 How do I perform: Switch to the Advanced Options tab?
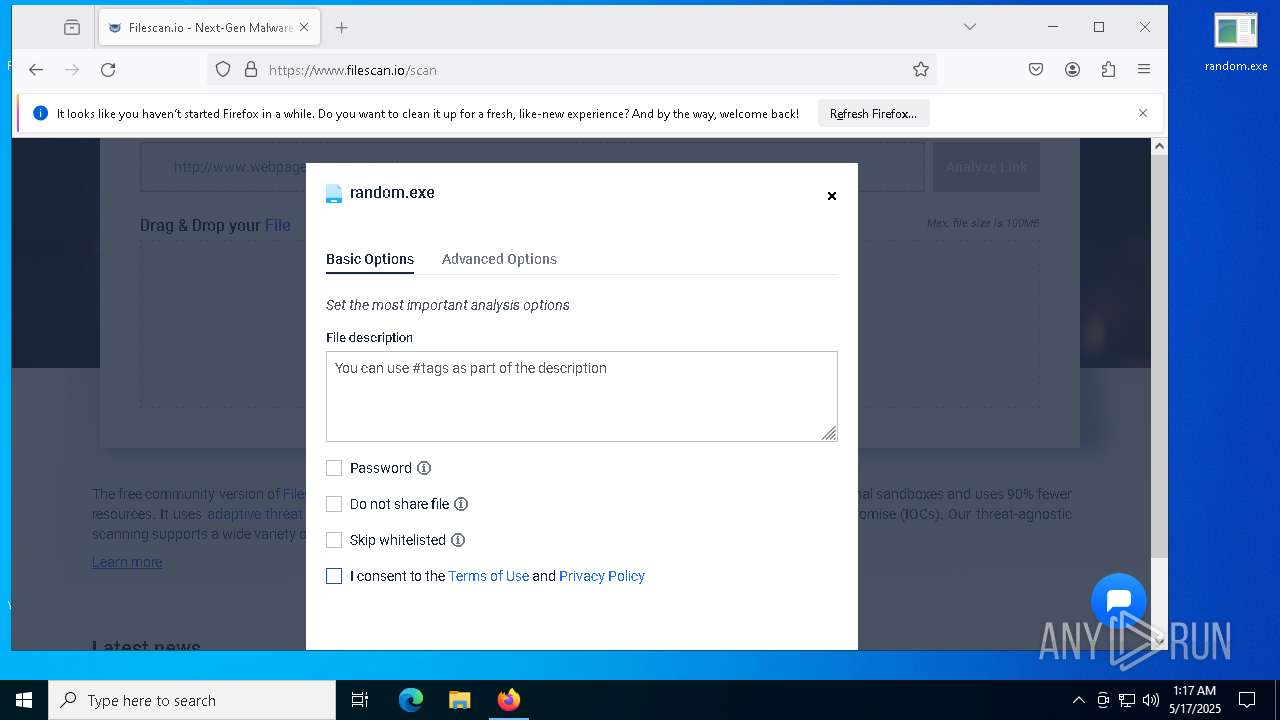tap(499, 259)
